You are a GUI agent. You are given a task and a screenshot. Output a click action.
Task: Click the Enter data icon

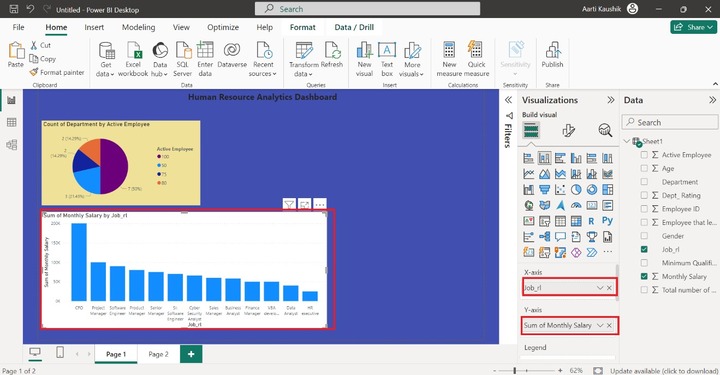click(205, 59)
